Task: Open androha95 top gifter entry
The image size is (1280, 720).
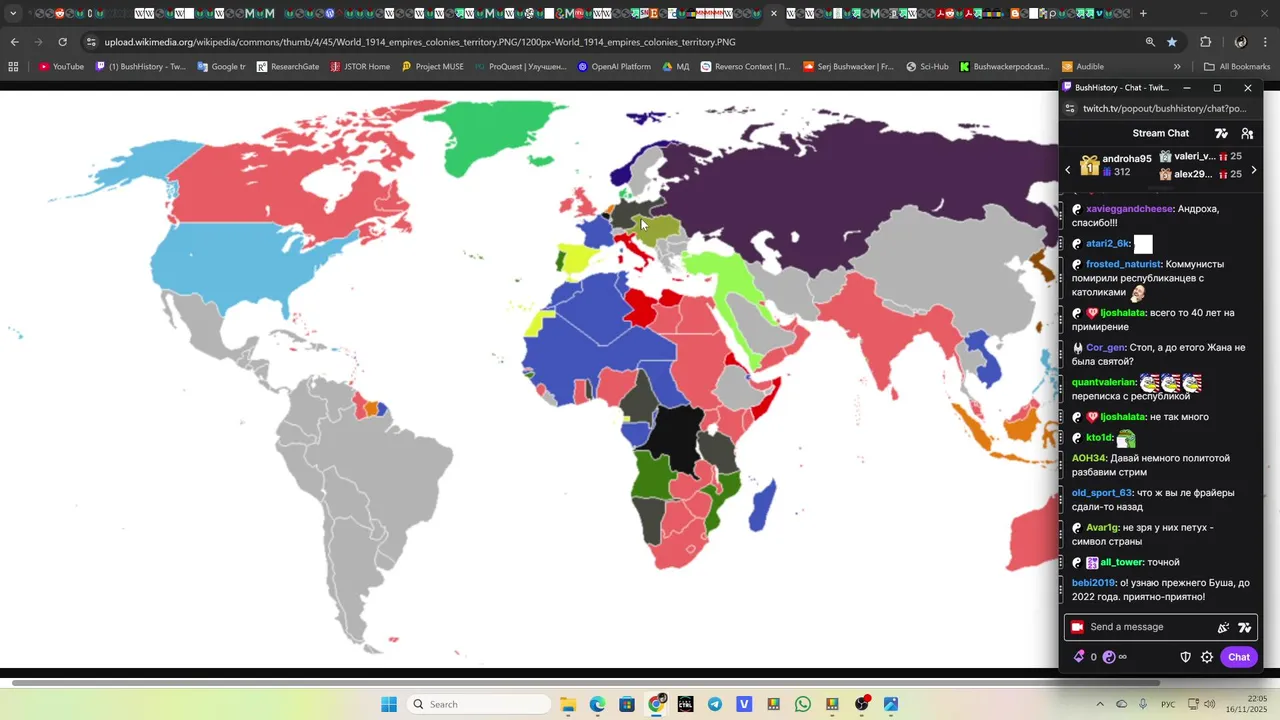Action: tap(1116, 165)
